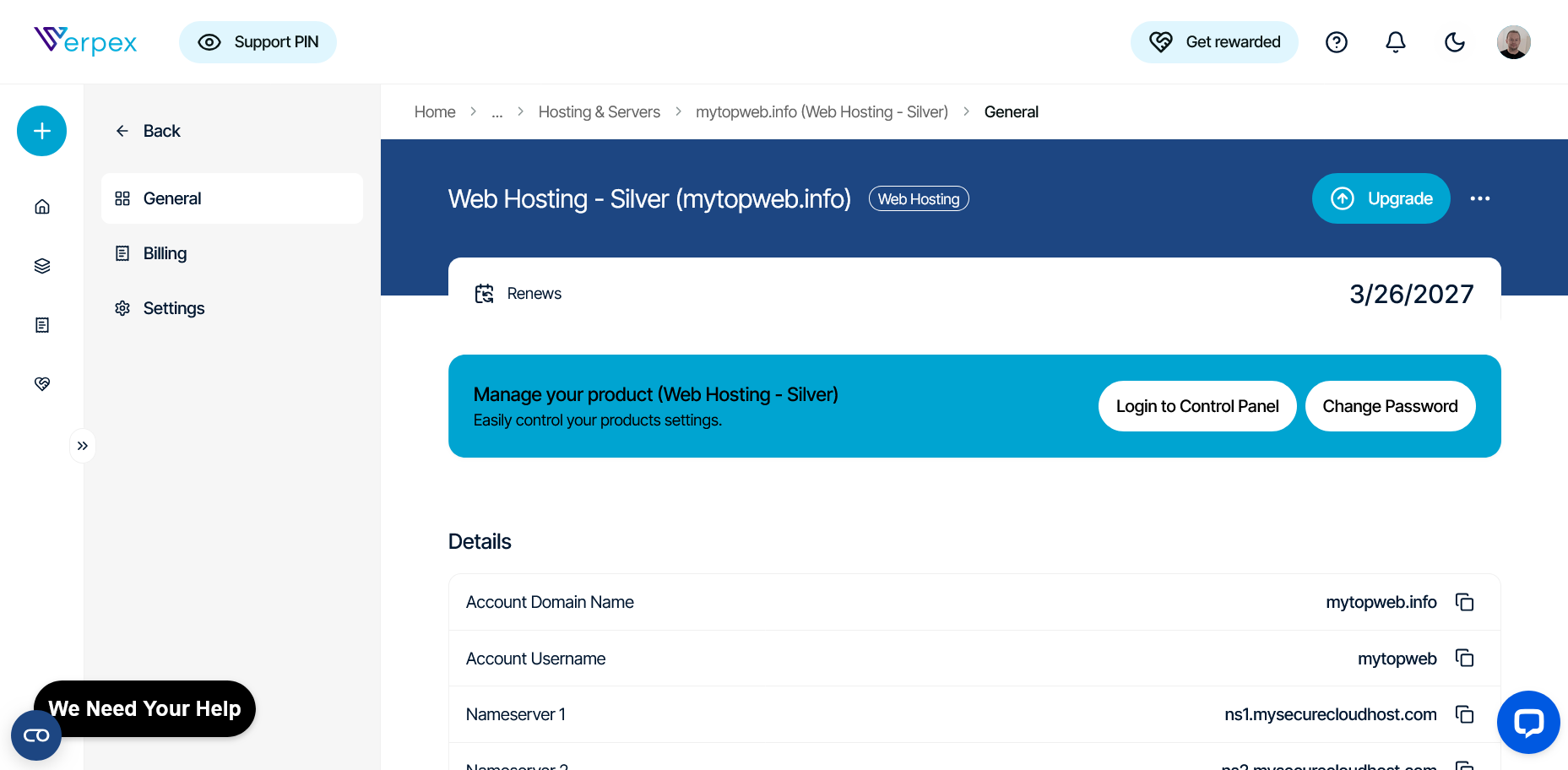1568x770 pixels.
Task: Click the Web Hosting - Silver (mytopweb.info) title
Action: point(649,198)
